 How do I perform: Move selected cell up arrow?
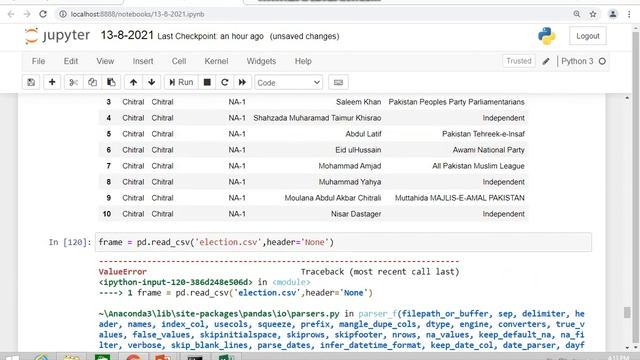click(x=133, y=82)
